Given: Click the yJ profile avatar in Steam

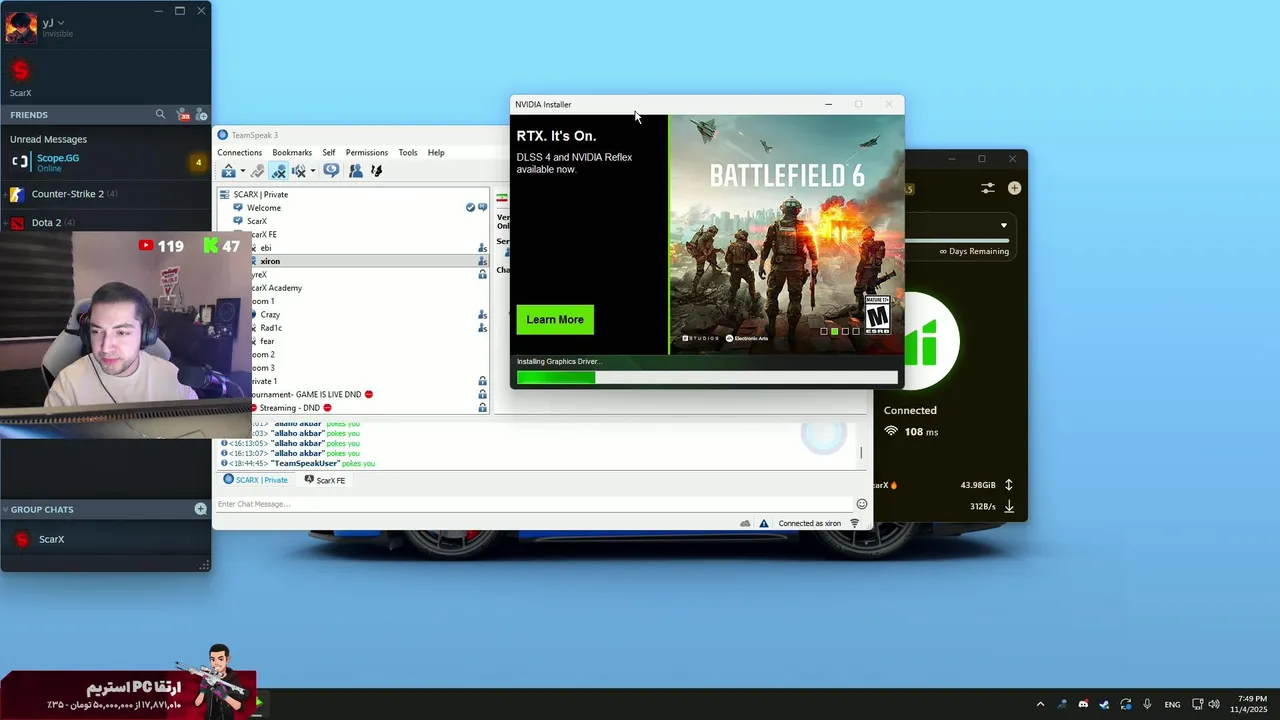Looking at the screenshot, I should (x=20, y=27).
